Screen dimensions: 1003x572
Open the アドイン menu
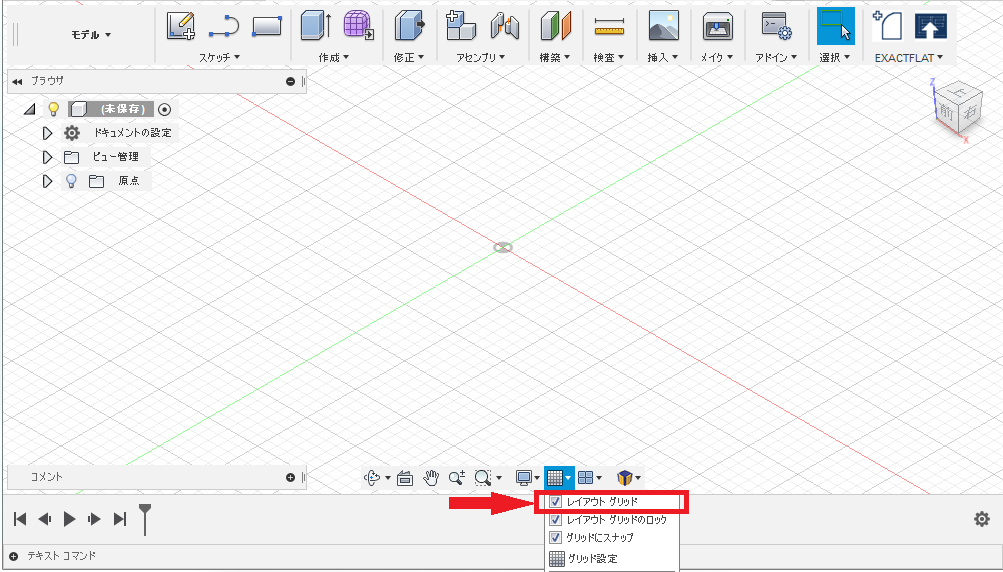(x=776, y=58)
